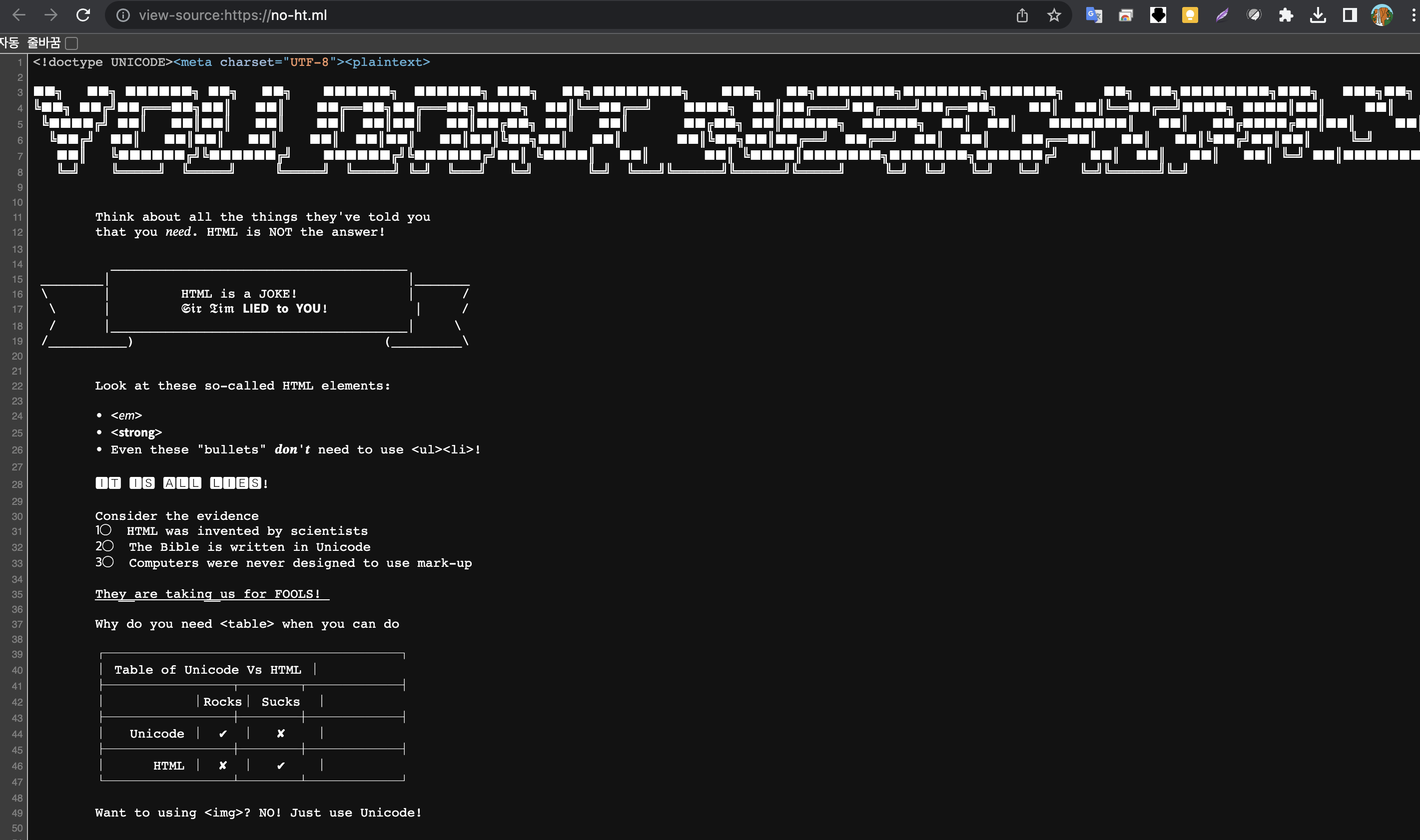Show Chrome downloads
This screenshot has width=1420, height=840.
pyautogui.click(x=1318, y=15)
